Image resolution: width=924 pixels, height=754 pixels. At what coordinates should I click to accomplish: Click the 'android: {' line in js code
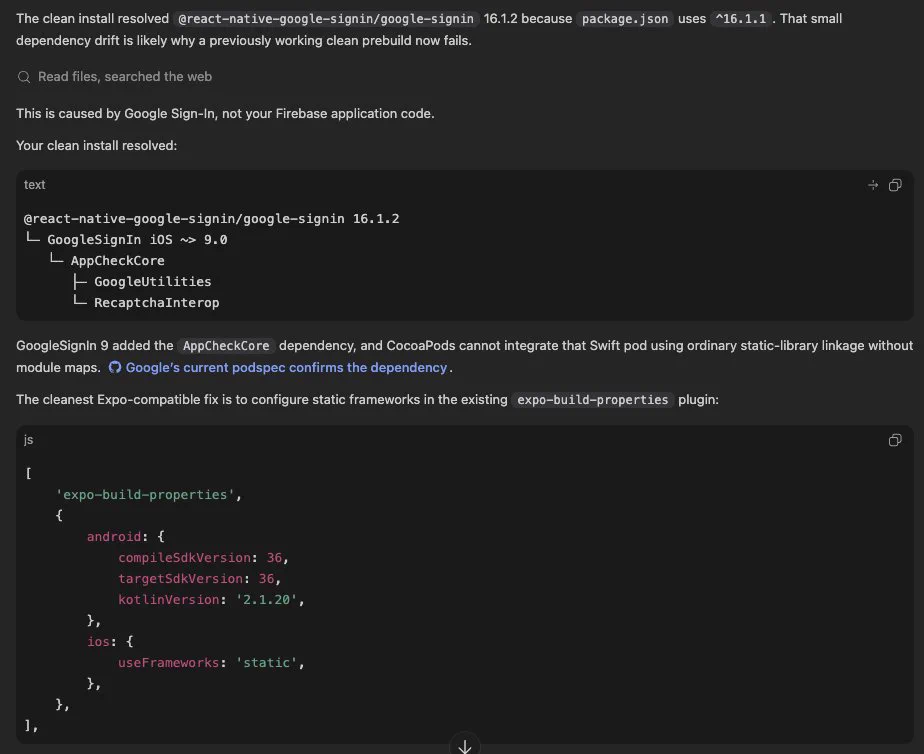pyautogui.click(x=126, y=537)
